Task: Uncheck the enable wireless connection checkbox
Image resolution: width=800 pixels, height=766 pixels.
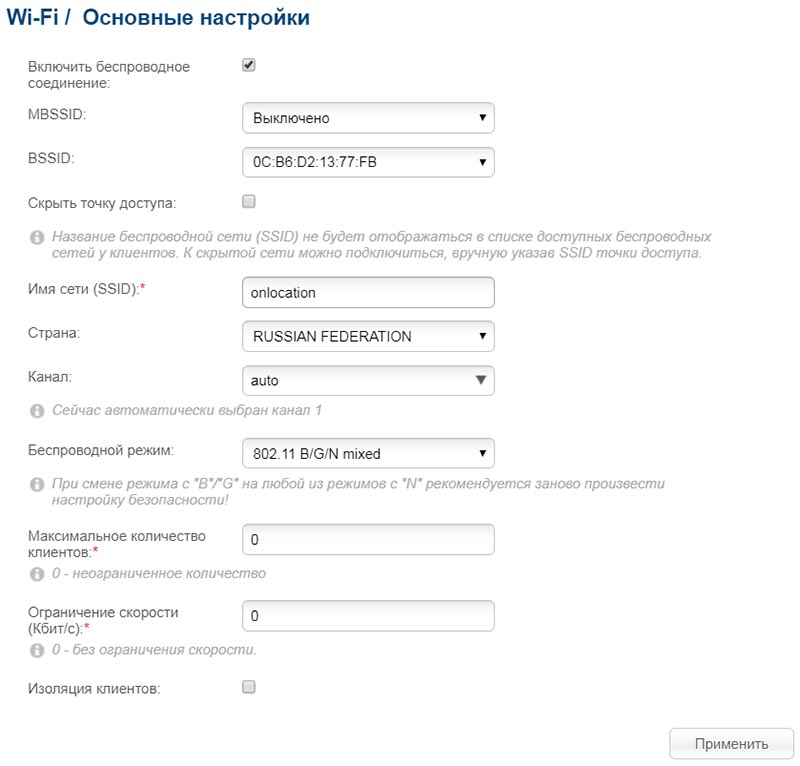Action: (248, 65)
